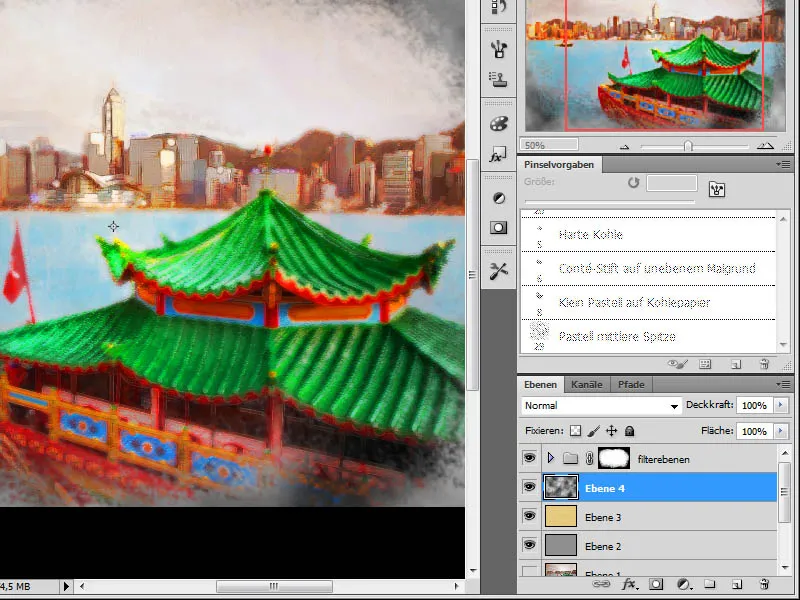This screenshot has height=600, width=800.
Task: Click the Deckkraft 100% value field
Action: pyautogui.click(x=755, y=405)
